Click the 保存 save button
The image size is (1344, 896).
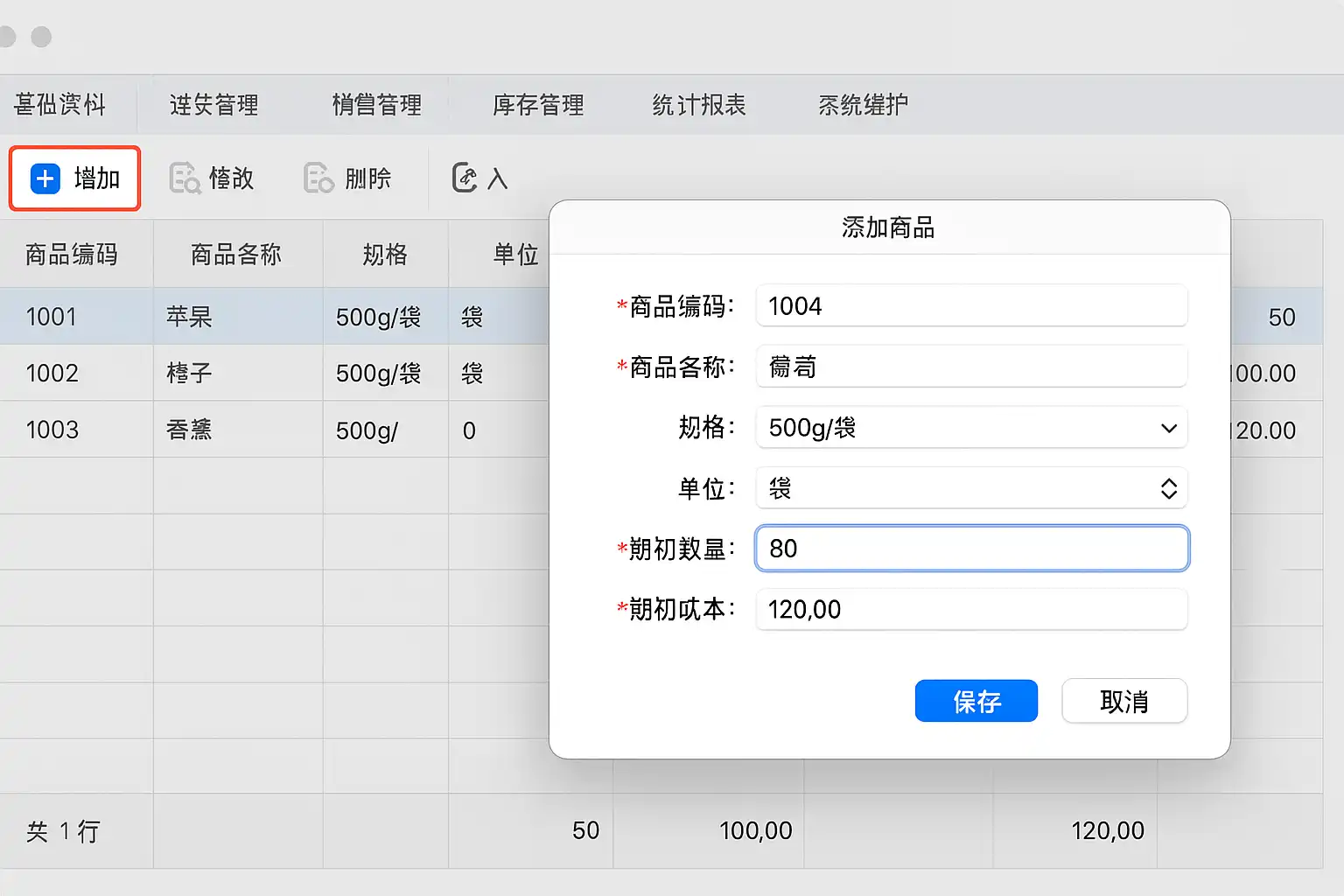click(976, 701)
